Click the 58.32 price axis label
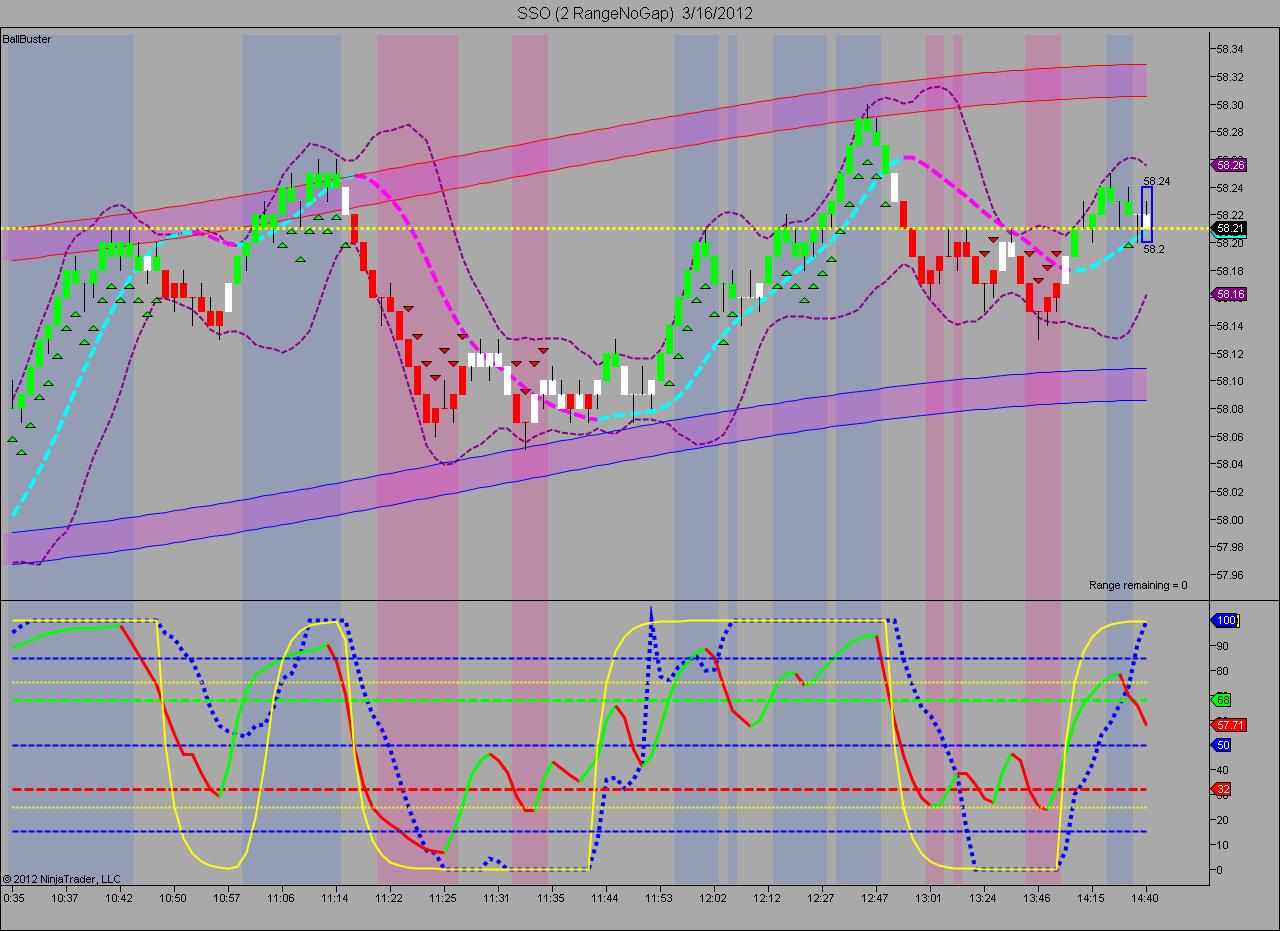 pos(1230,77)
